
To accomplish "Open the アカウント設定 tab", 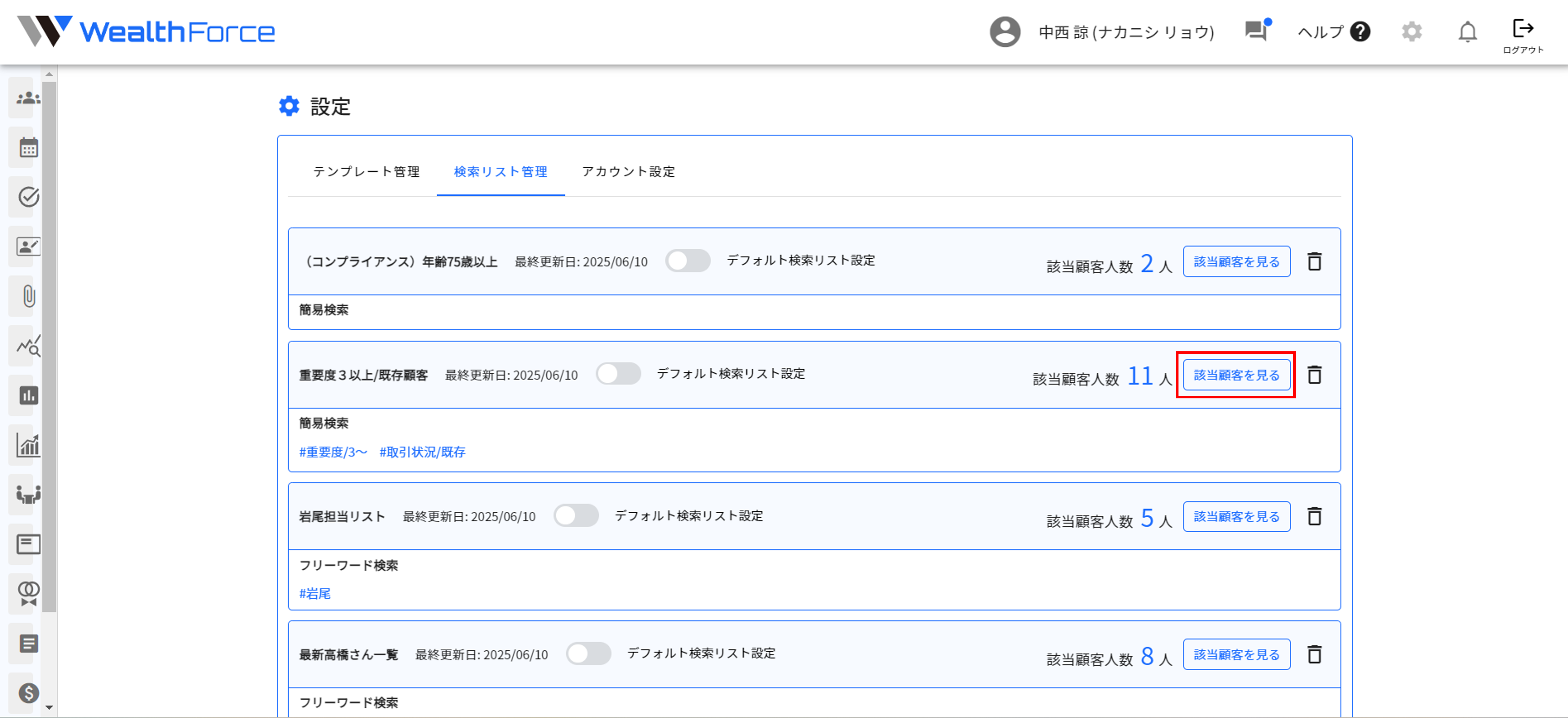I will pos(628,172).
